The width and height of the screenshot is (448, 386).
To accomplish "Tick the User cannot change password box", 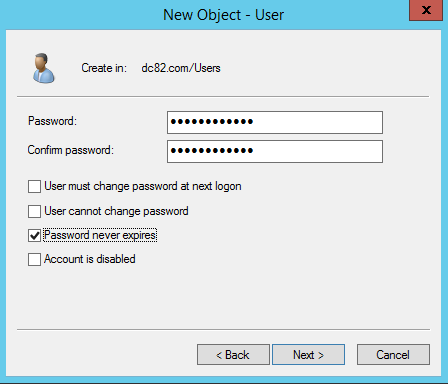I will [34, 211].
